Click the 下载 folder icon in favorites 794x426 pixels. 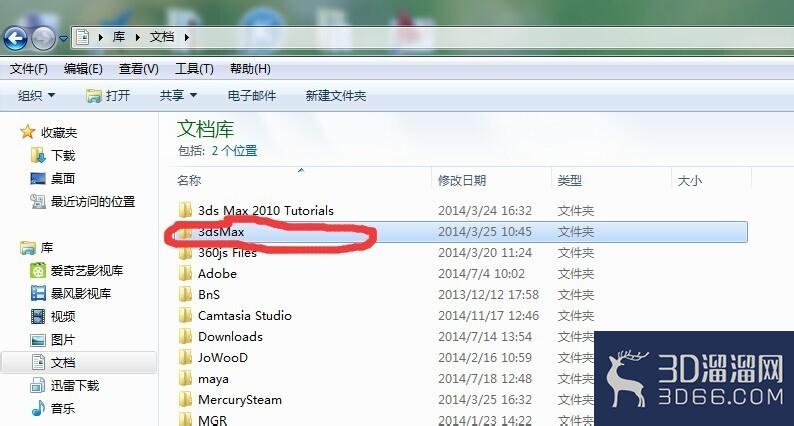37,156
